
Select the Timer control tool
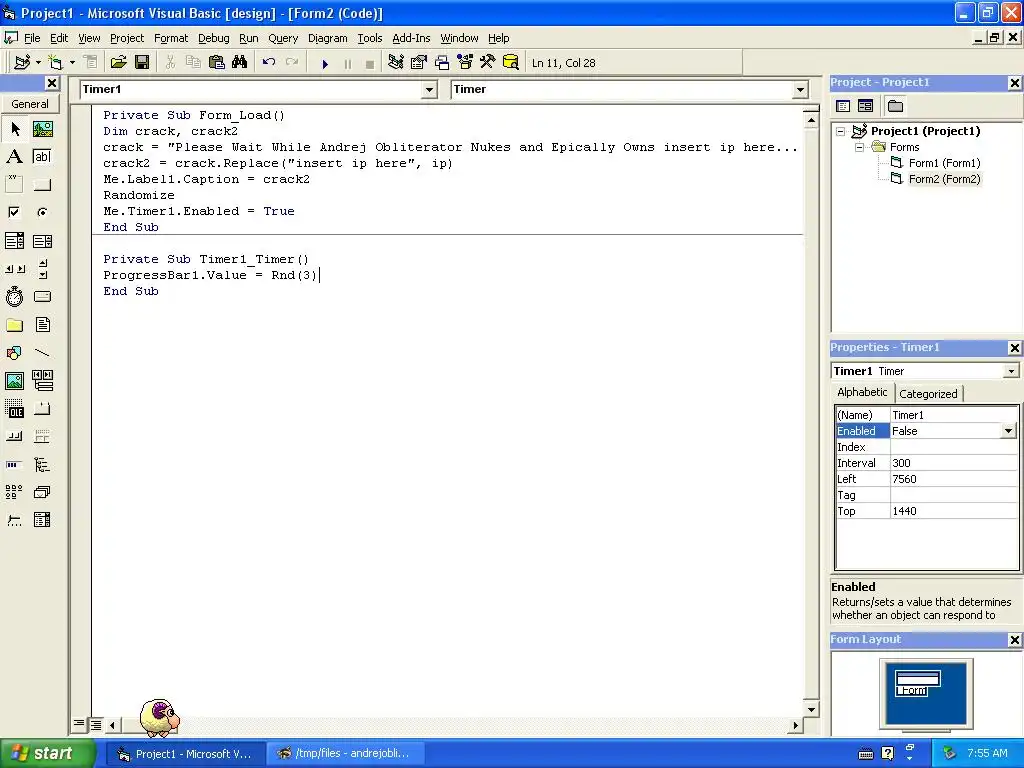click(x=15, y=297)
